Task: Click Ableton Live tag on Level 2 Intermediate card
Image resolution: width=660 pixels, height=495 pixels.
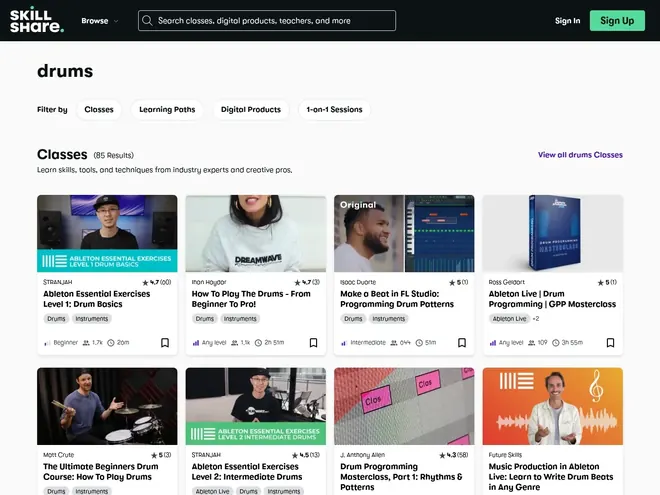Action: [212, 491]
